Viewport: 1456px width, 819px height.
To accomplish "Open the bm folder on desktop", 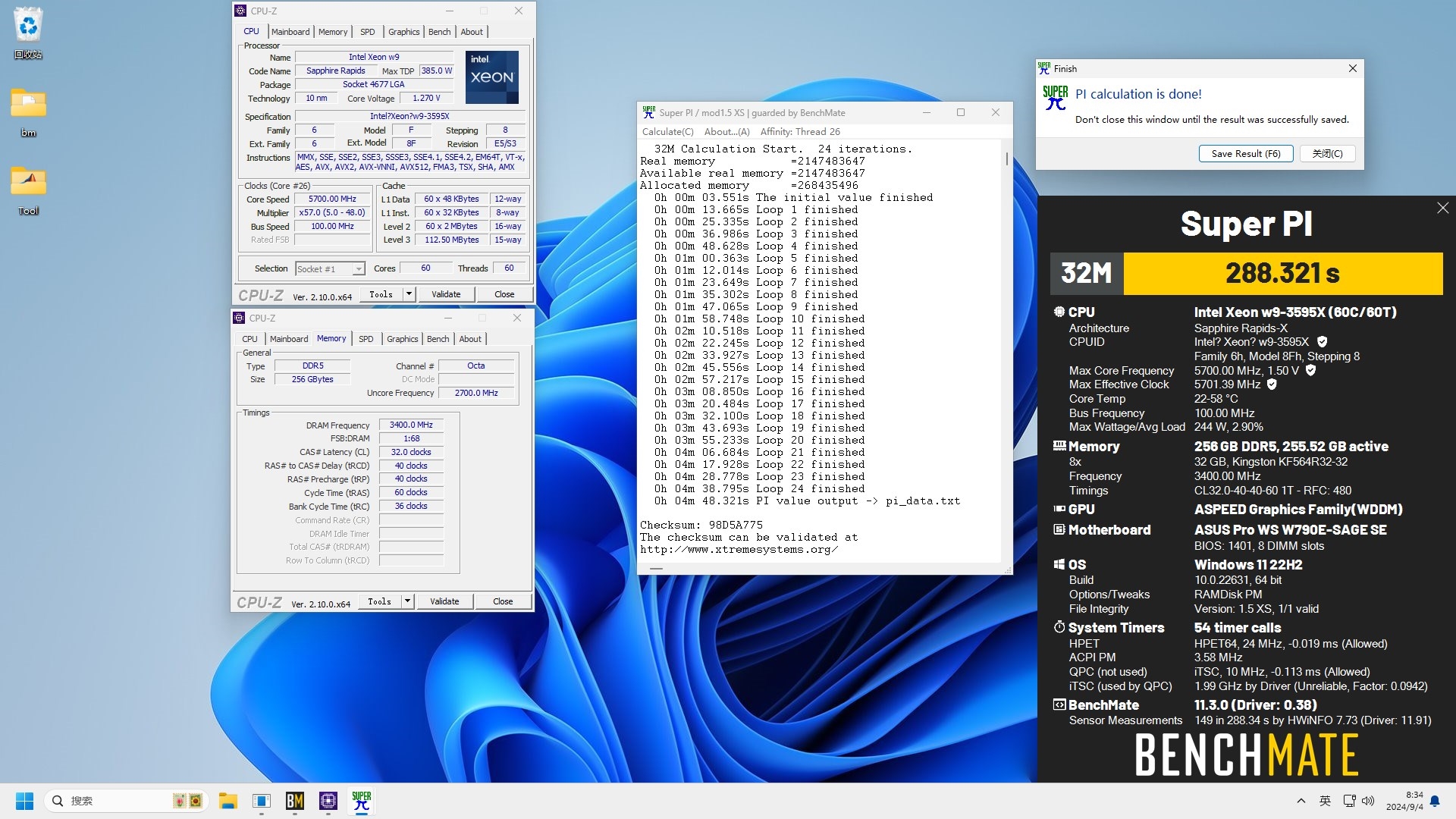I will tap(28, 111).
